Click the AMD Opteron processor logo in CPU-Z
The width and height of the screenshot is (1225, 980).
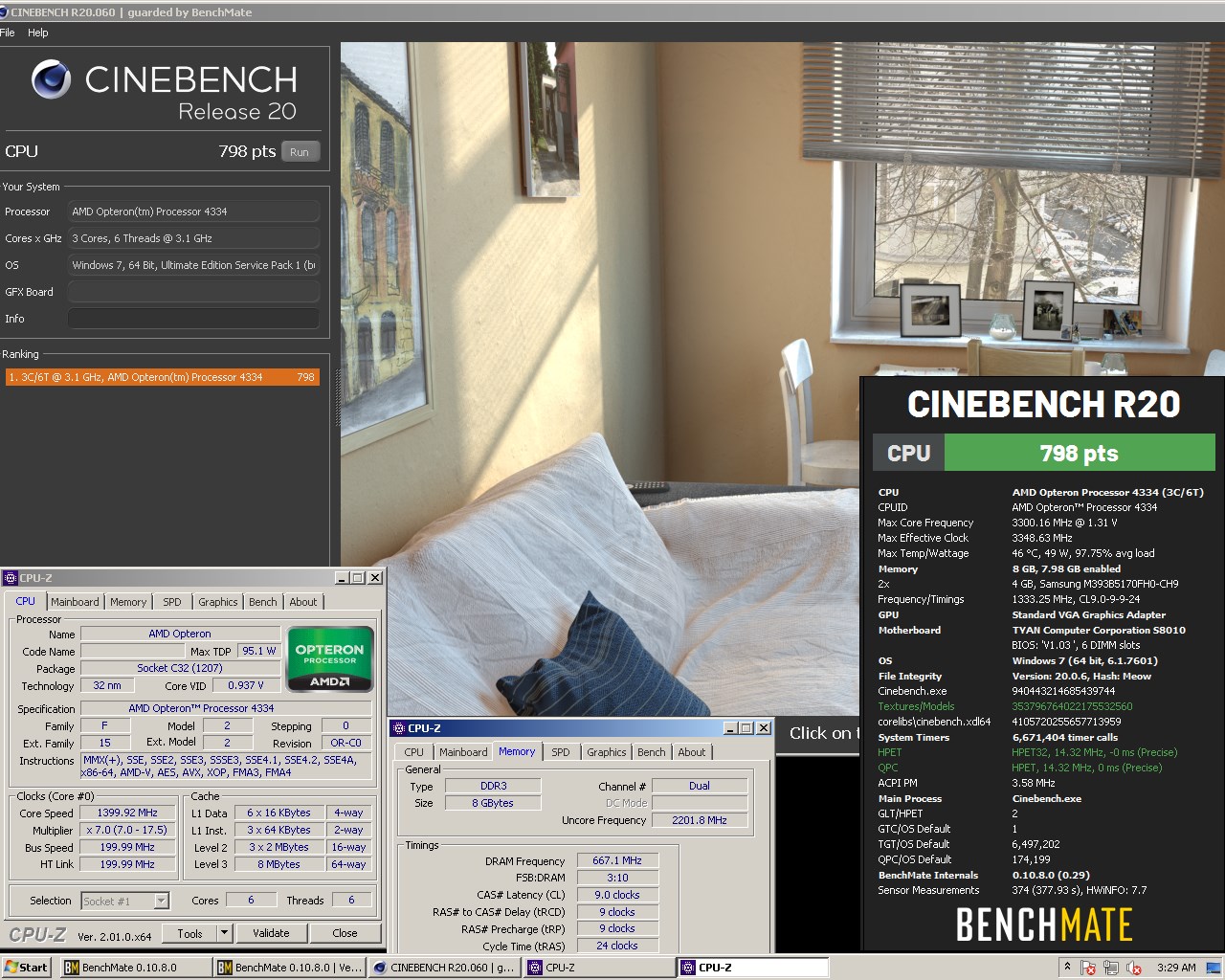330,659
